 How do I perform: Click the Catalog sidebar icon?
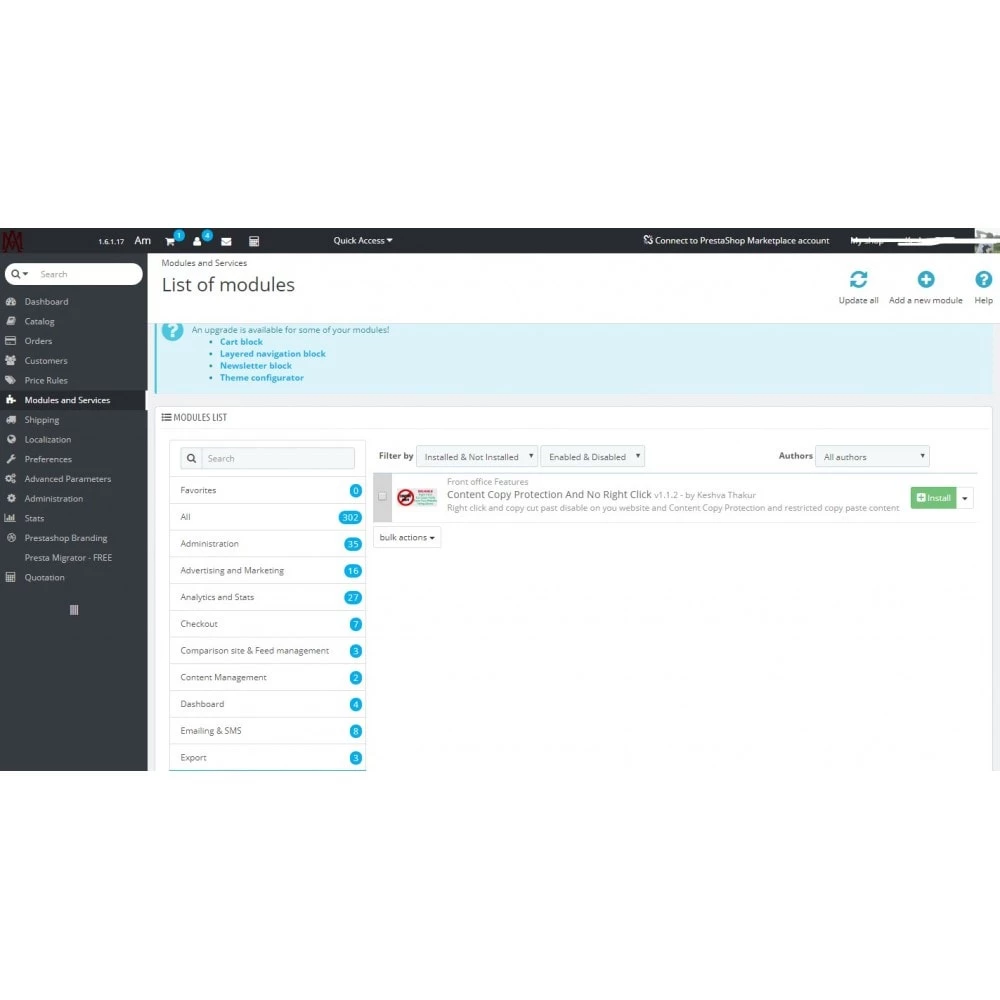(x=11, y=321)
